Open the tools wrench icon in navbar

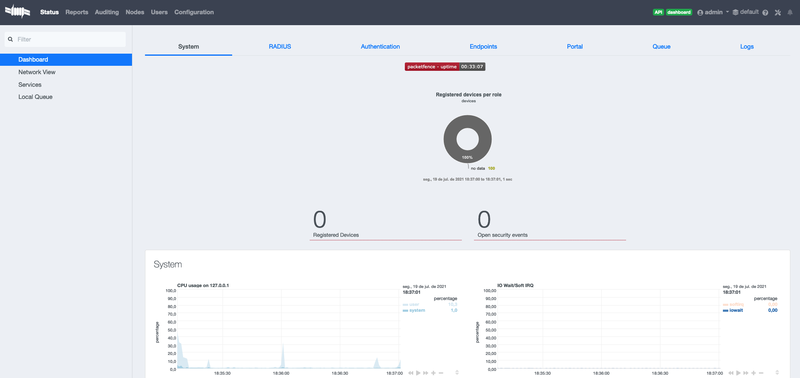click(x=778, y=13)
